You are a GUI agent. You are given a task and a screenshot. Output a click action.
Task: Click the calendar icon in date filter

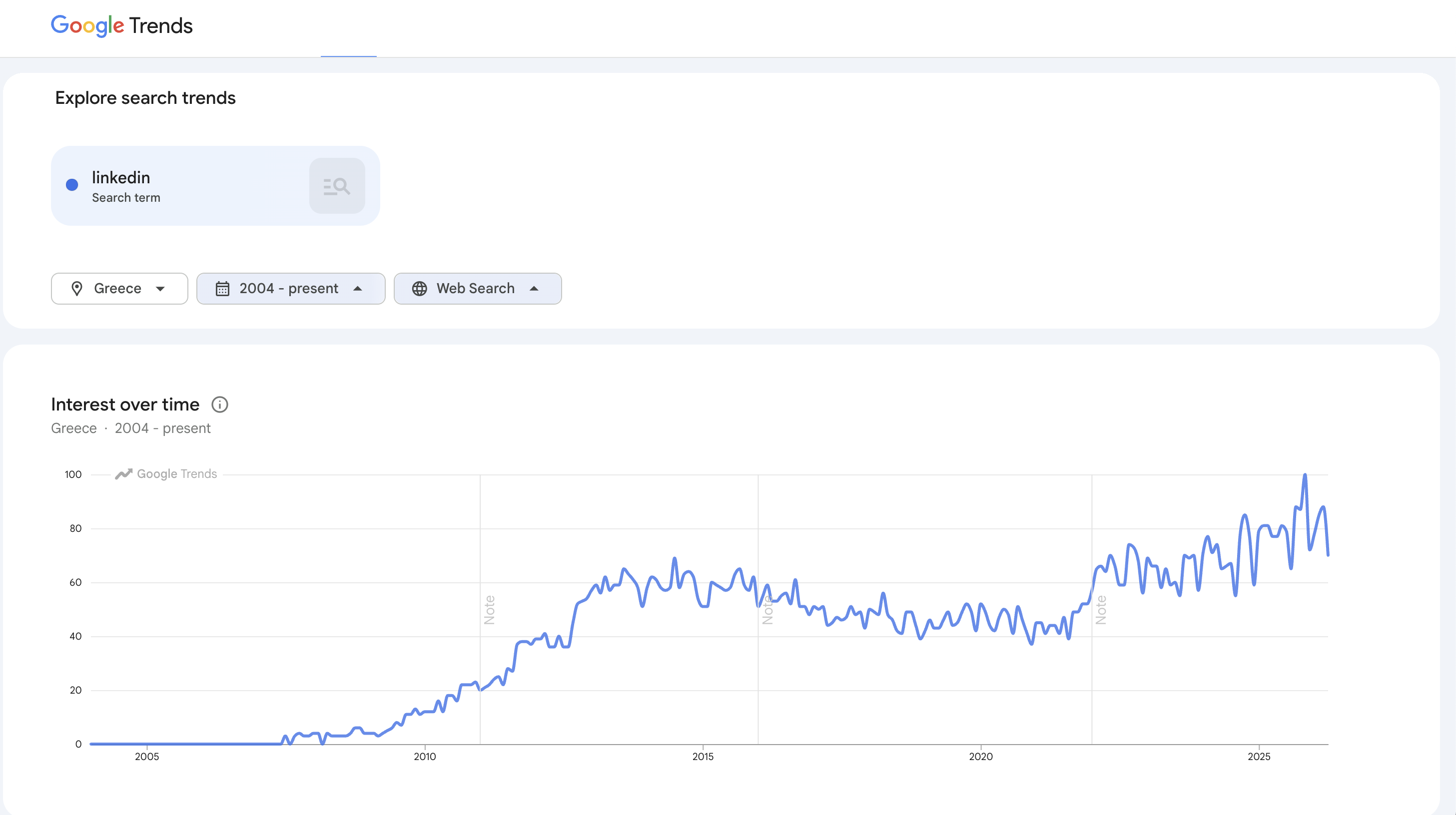pos(222,289)
